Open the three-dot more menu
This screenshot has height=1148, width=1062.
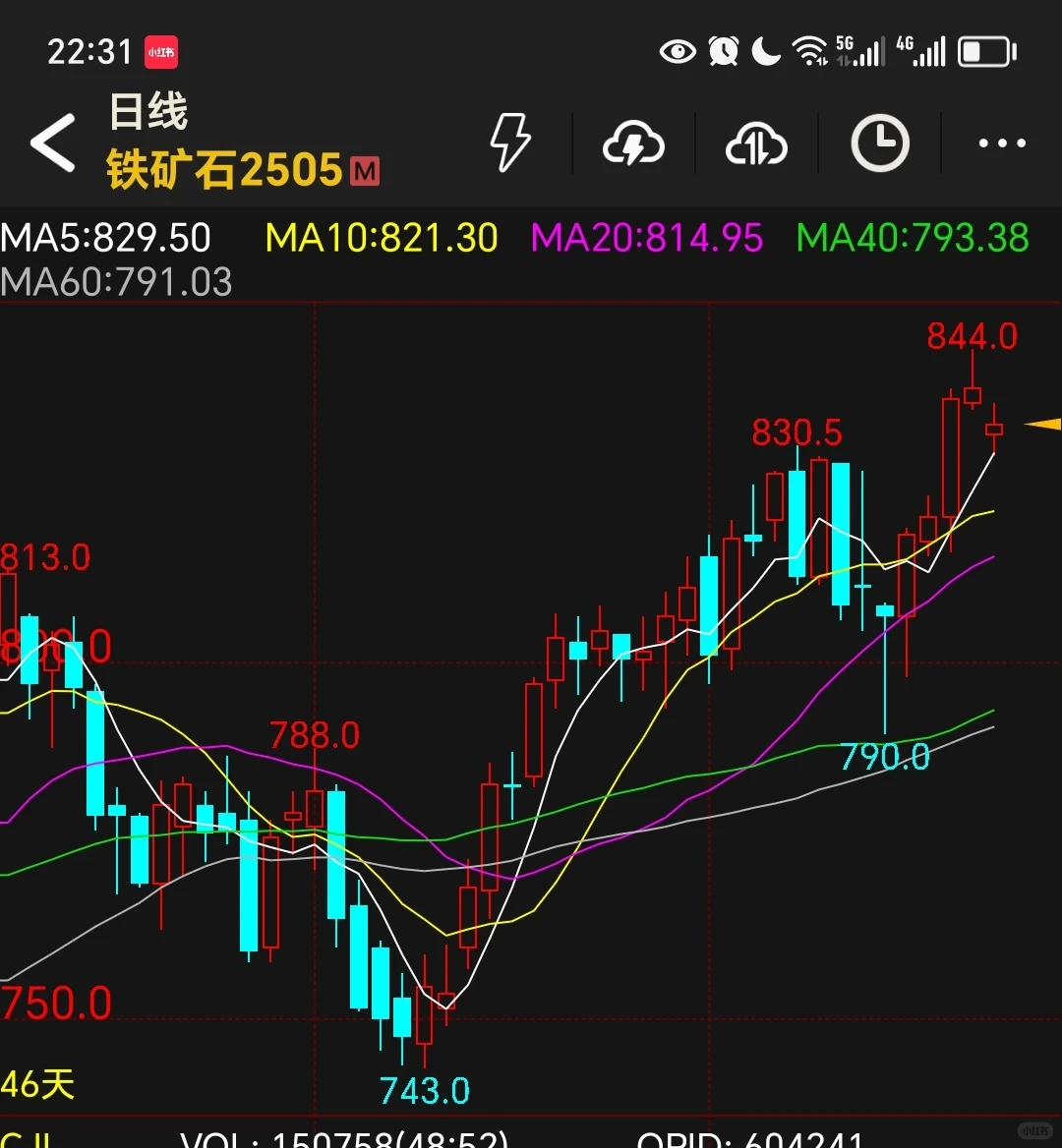coord(1002,143)
